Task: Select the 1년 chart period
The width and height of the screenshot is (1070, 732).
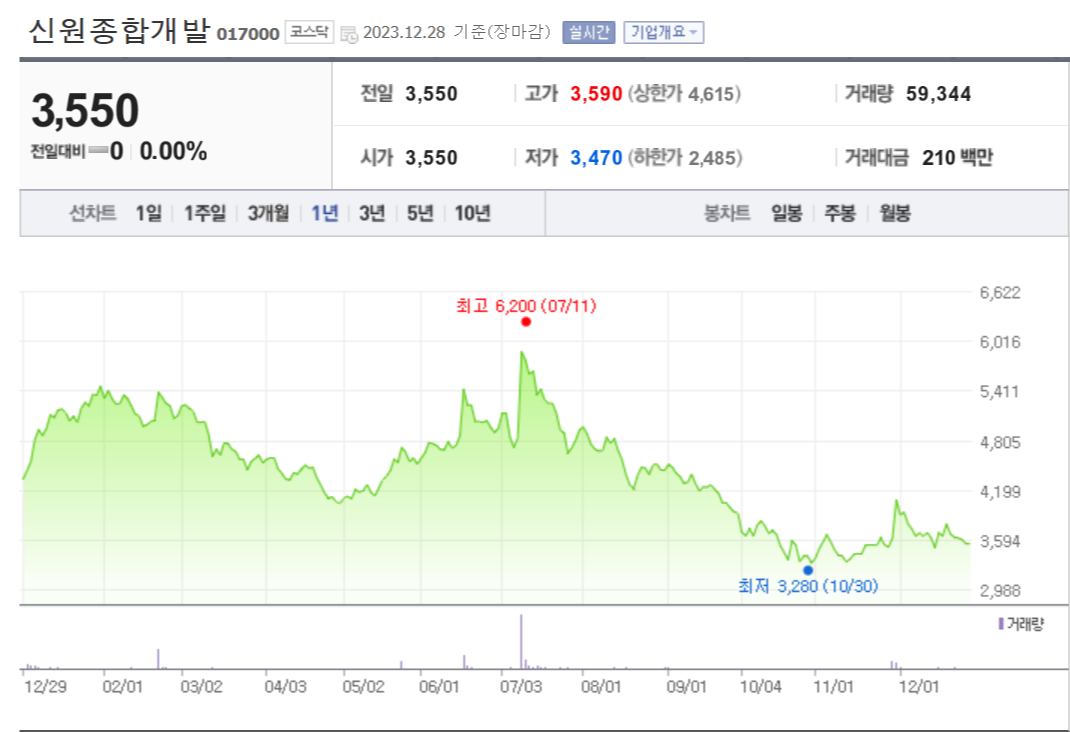Action: (x=325, y=214)
